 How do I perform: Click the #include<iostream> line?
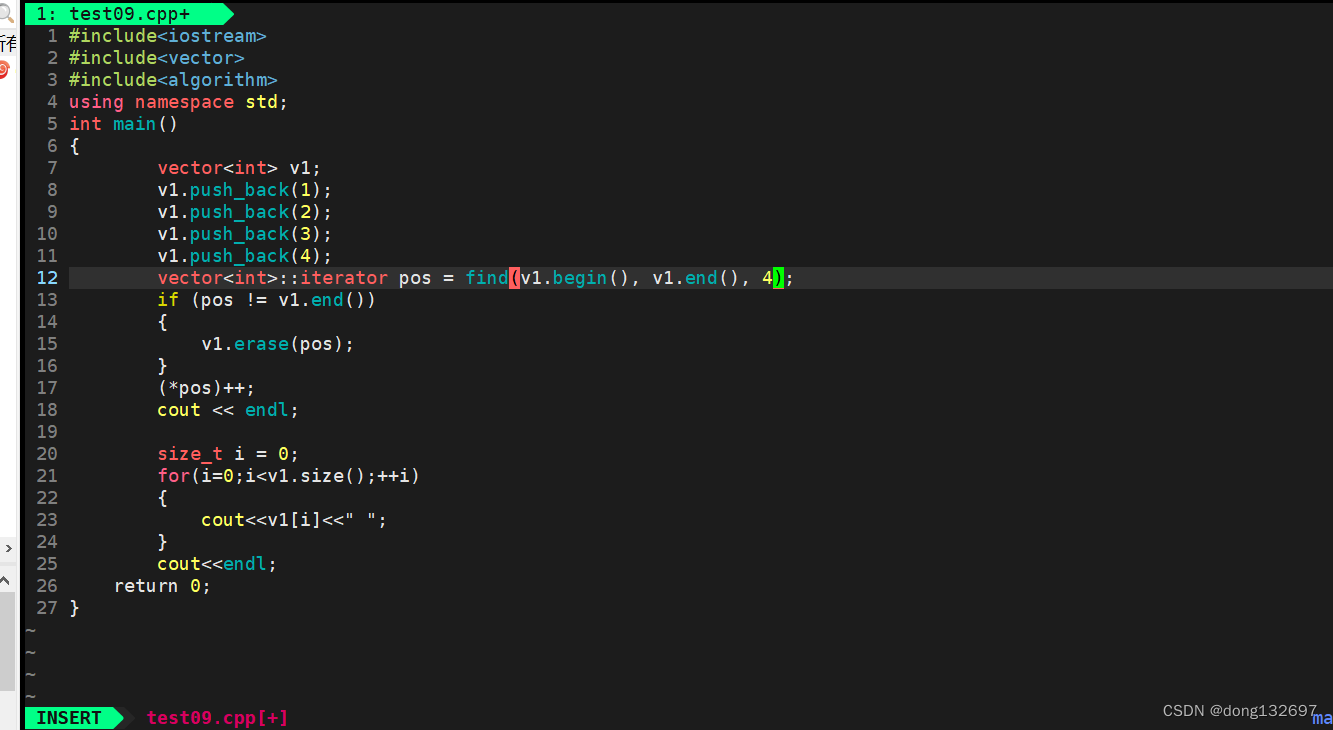click(168, 36)
